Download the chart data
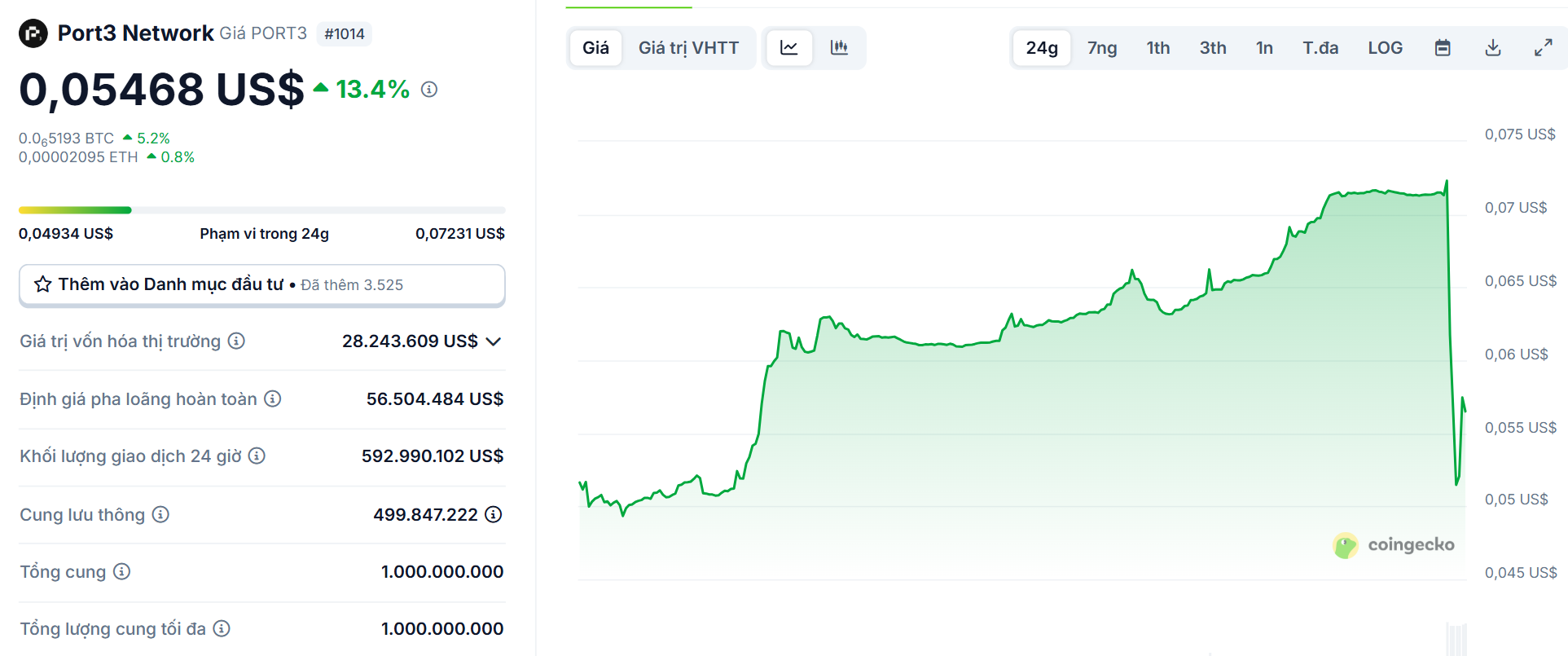This screenshot has height=656, width=1568. tap(1493, 47)
